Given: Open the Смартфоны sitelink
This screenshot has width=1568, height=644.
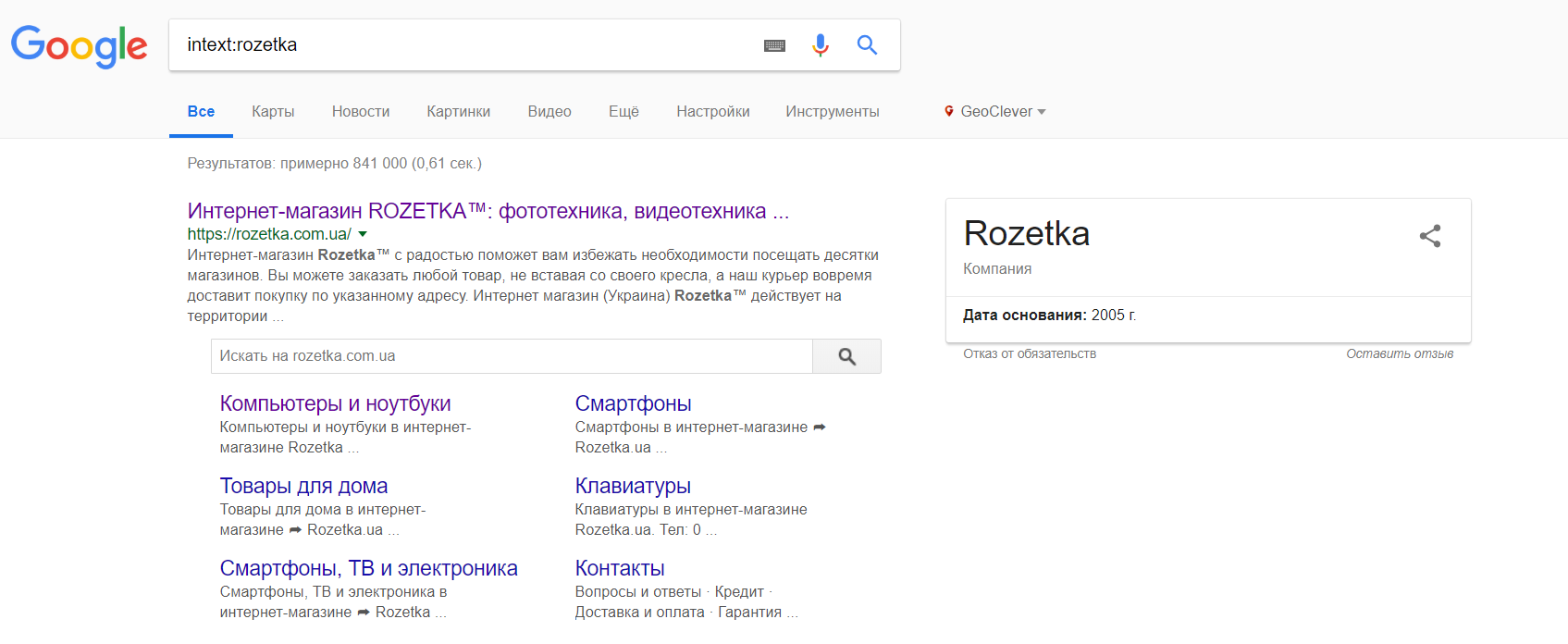Looking at the screenshot, I should pyautogui.click(x=633, y=403).
